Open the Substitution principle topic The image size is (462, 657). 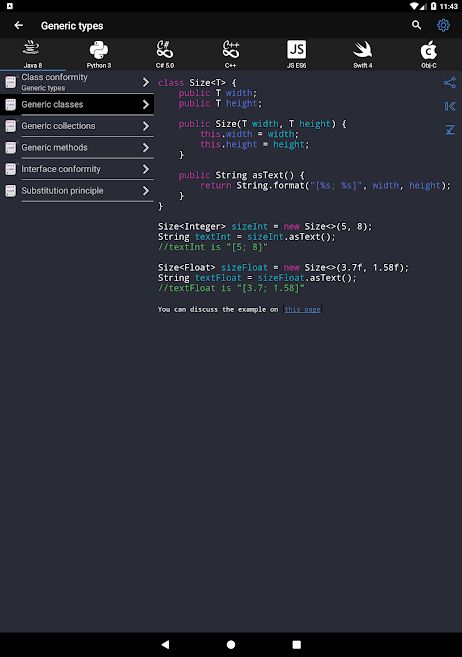click(x=77, y=191)
